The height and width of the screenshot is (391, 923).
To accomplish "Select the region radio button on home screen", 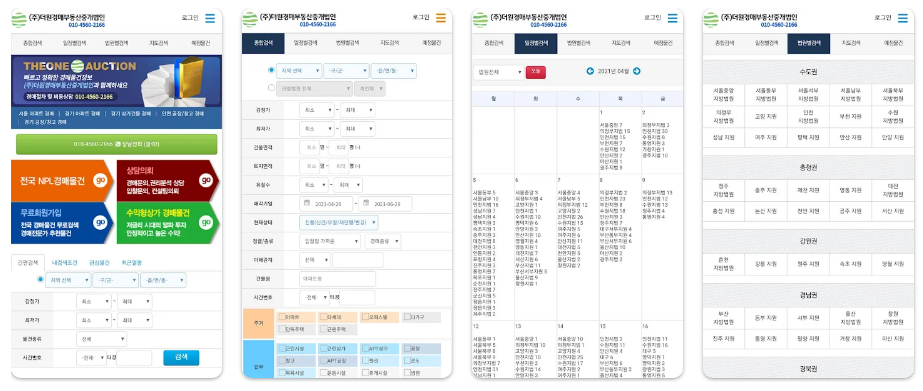I will coord(40,280).
